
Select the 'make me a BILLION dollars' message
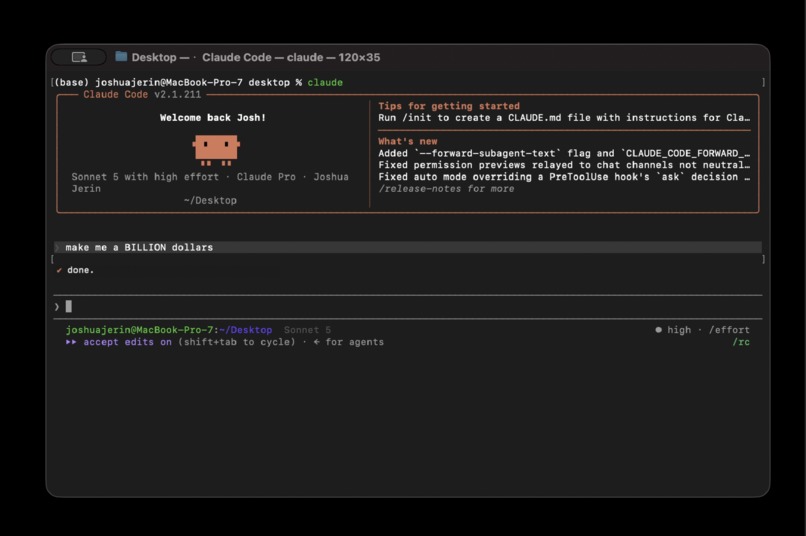[x=408, y=248]
